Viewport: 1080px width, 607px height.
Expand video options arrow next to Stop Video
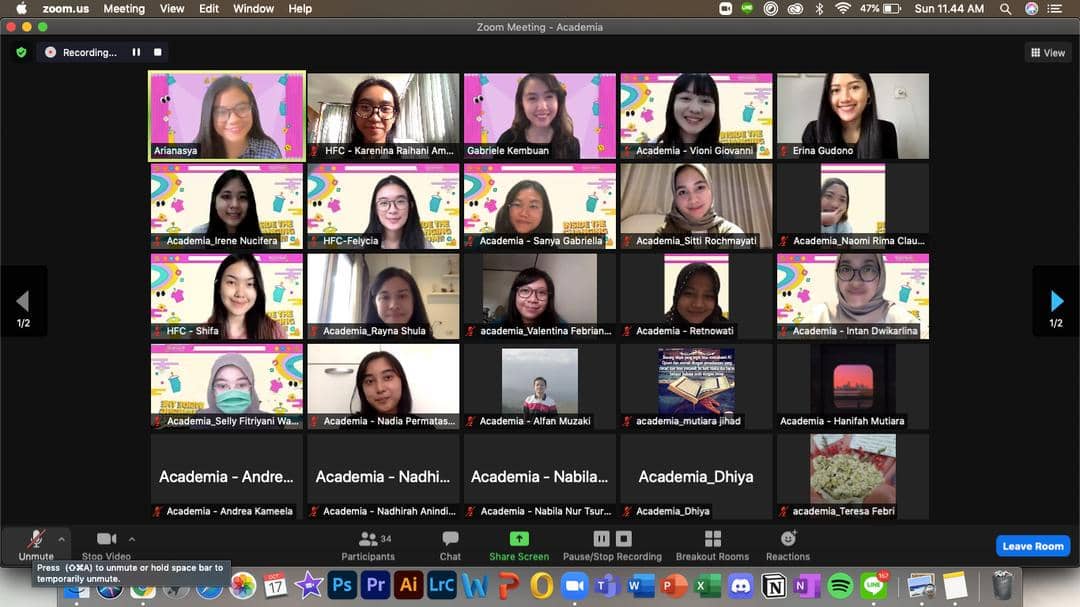(132, 539)
